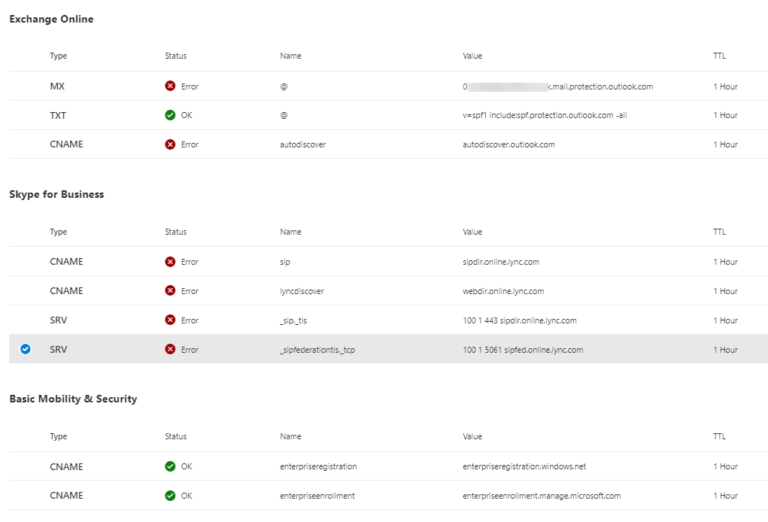Image resolution: width=768 pixels, height=522 pixels.
Task: Click the enterpriseregistration.windows.net value
Action: (524, 467)
